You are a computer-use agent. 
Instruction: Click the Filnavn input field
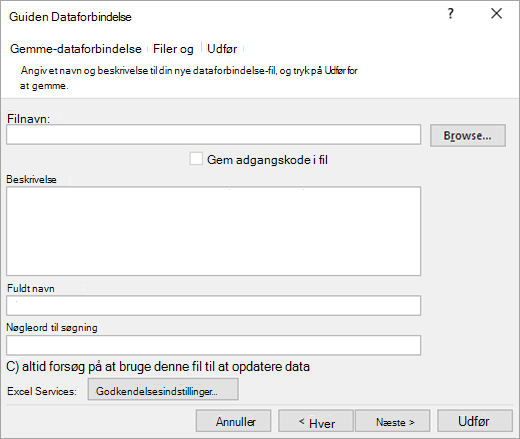pyautogui.click(x=213, y=135)
